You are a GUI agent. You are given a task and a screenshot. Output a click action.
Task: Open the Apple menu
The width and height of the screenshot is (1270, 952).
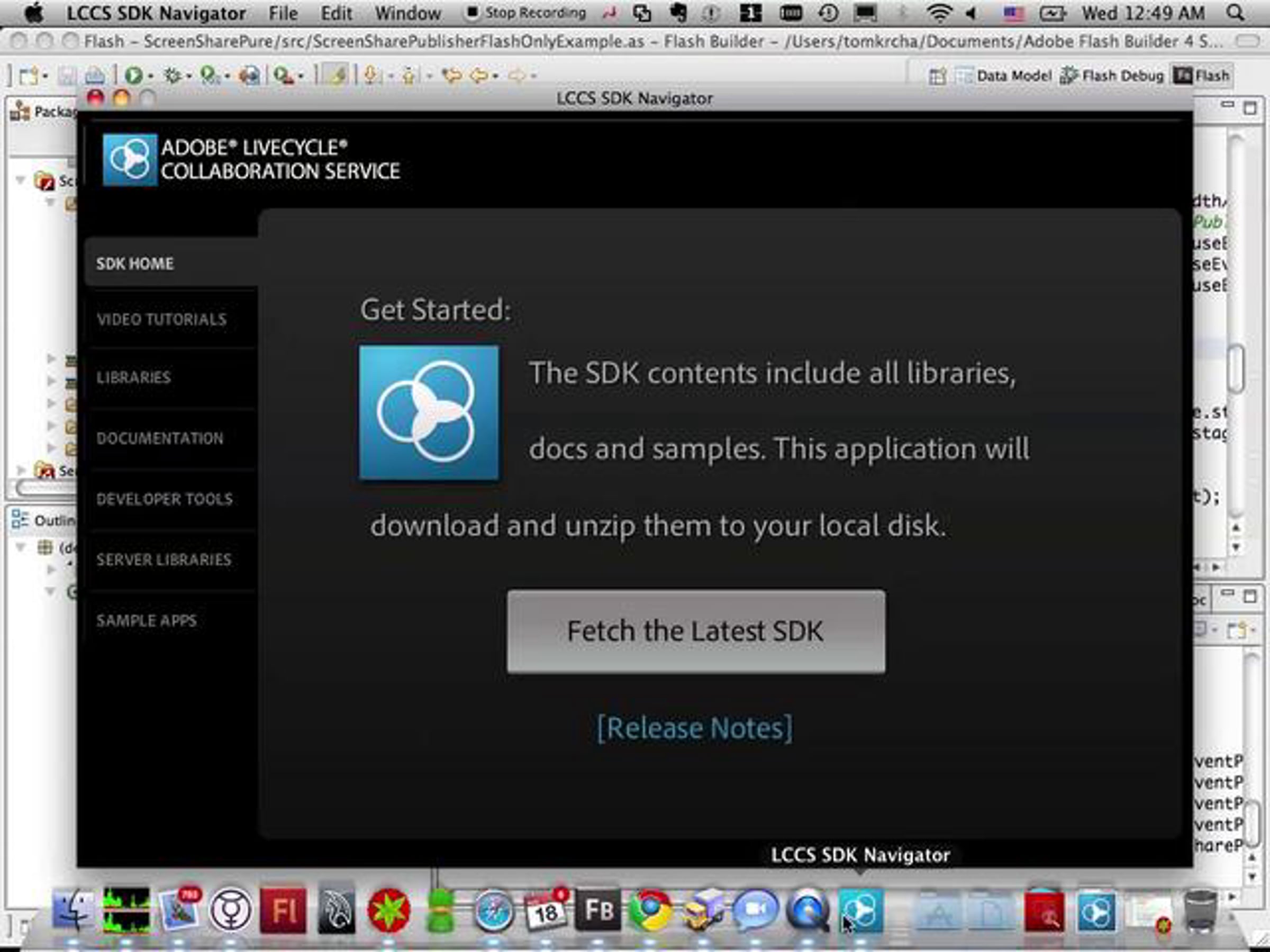click(34, 13)
